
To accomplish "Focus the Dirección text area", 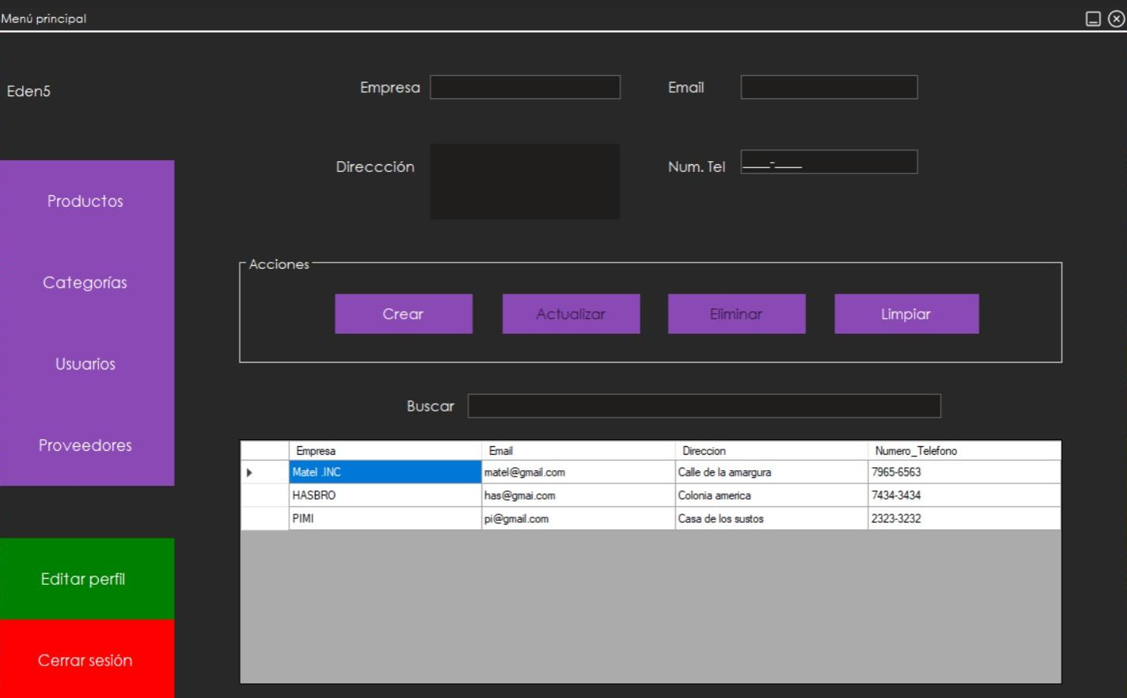I will (525, 181).
